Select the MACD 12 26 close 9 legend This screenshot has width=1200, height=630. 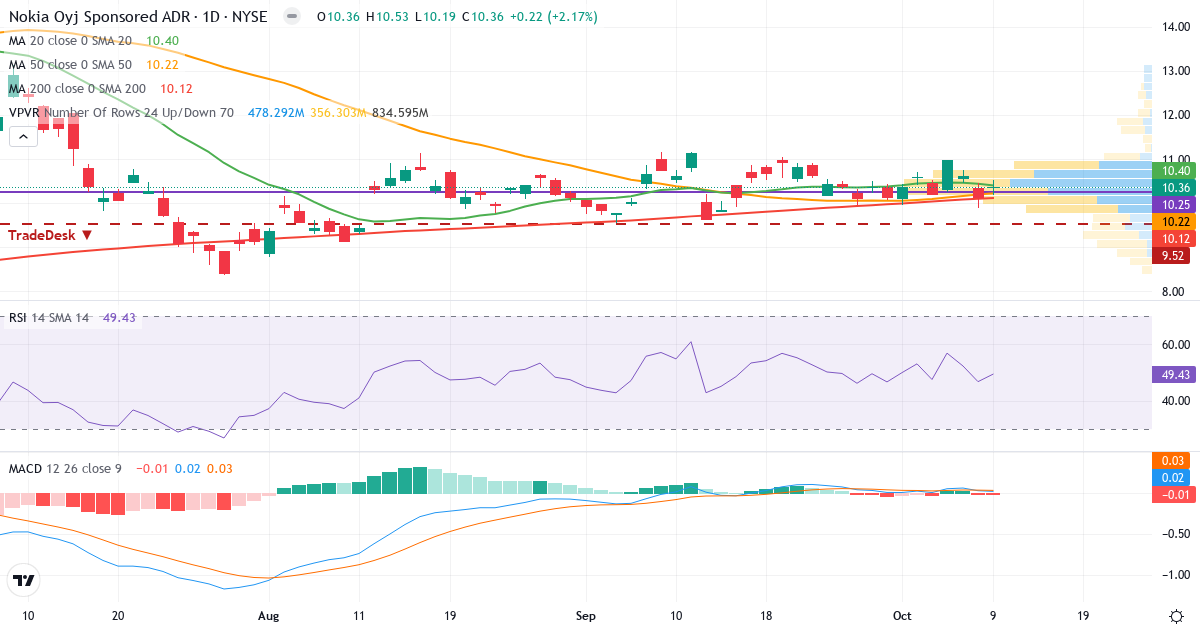click(x=65, y=468)
